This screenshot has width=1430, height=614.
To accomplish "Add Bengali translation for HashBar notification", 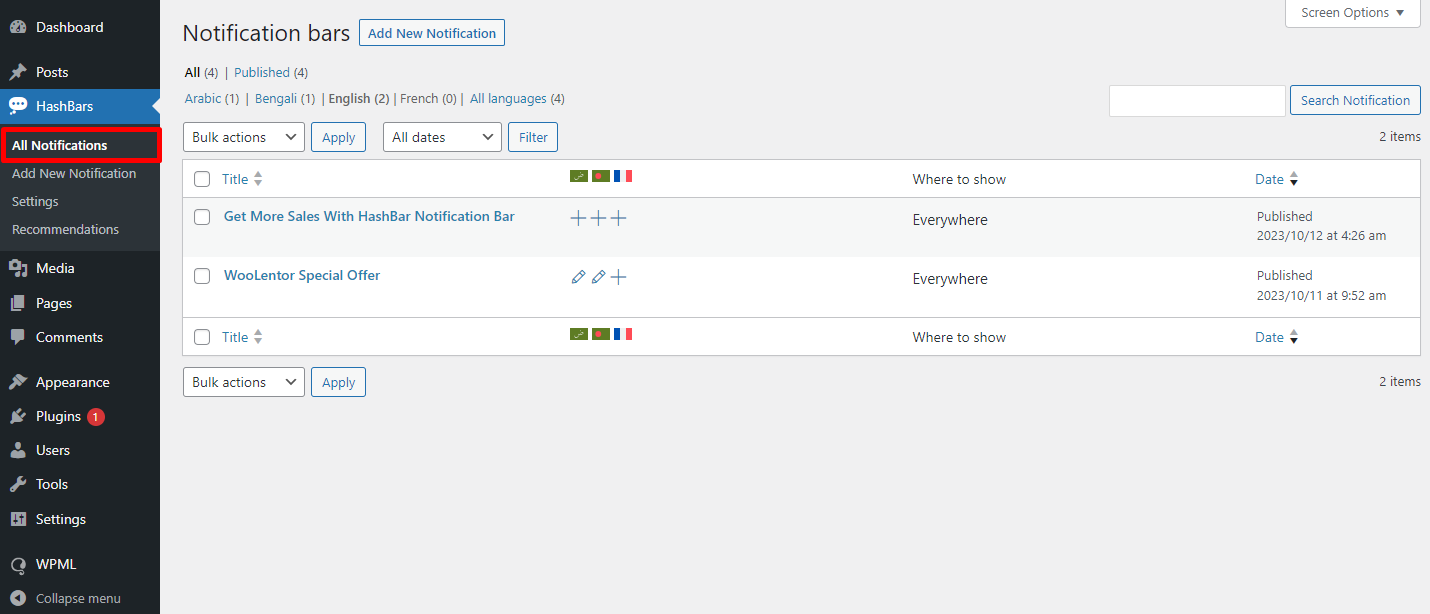I will 597,217.
